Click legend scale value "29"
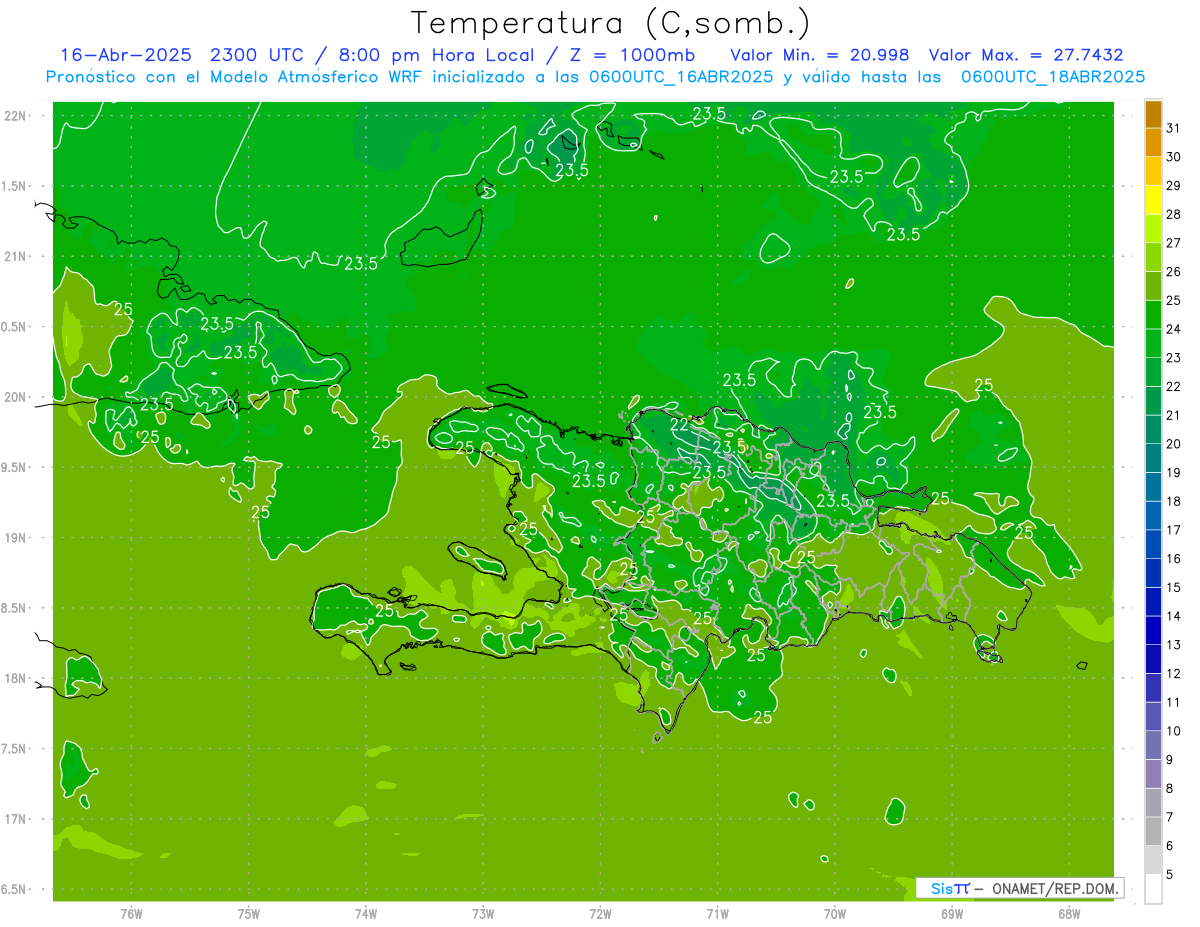This screenshot has width=1200, height=927. pyautogui.click(x=1174, y=186)
